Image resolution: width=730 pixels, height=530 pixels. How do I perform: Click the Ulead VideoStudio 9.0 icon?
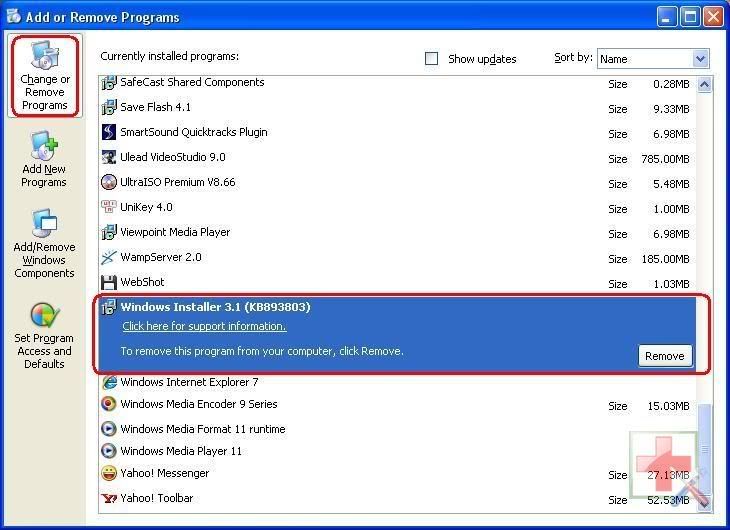109,157
